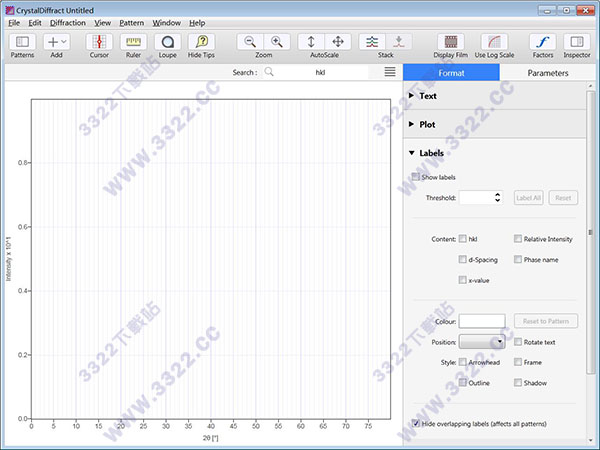
Task: Open the Position dropdown
Action: tap(481, 342)
